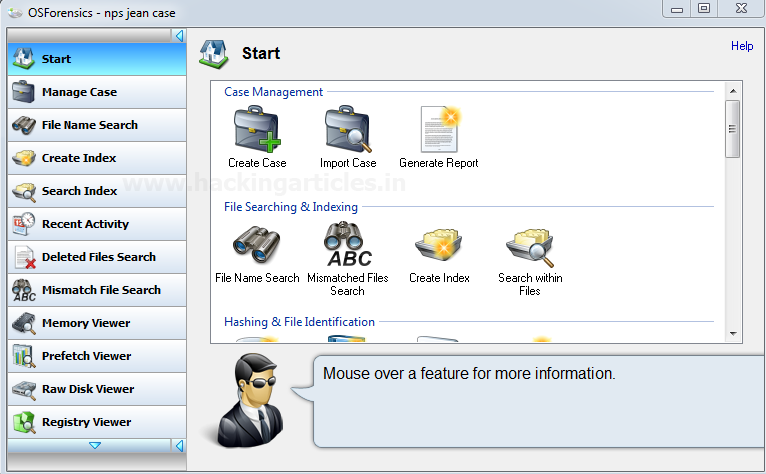Click the Create Index icon in panel
766x474 pixels.
(439, 245)
